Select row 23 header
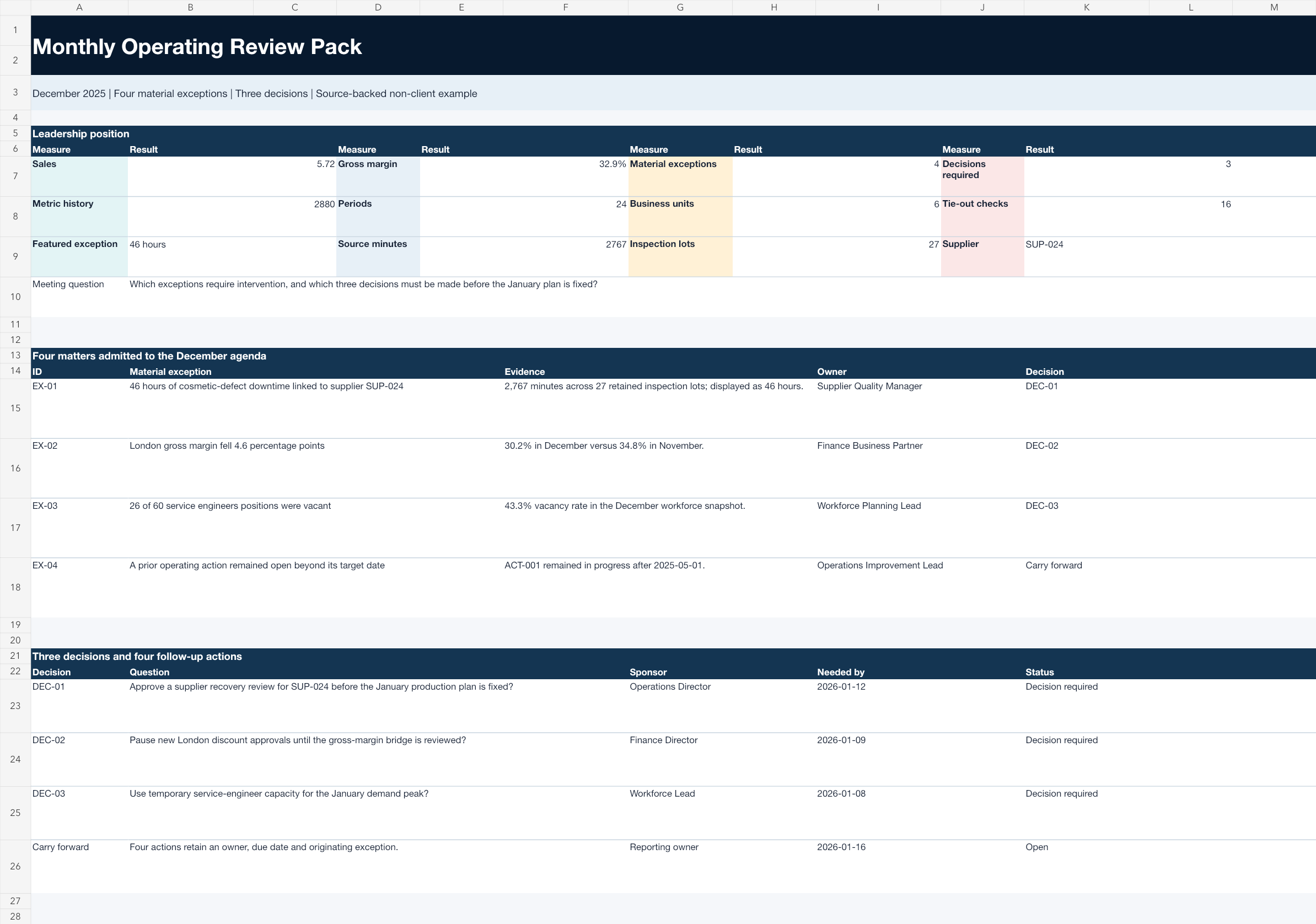 point(15,706)
